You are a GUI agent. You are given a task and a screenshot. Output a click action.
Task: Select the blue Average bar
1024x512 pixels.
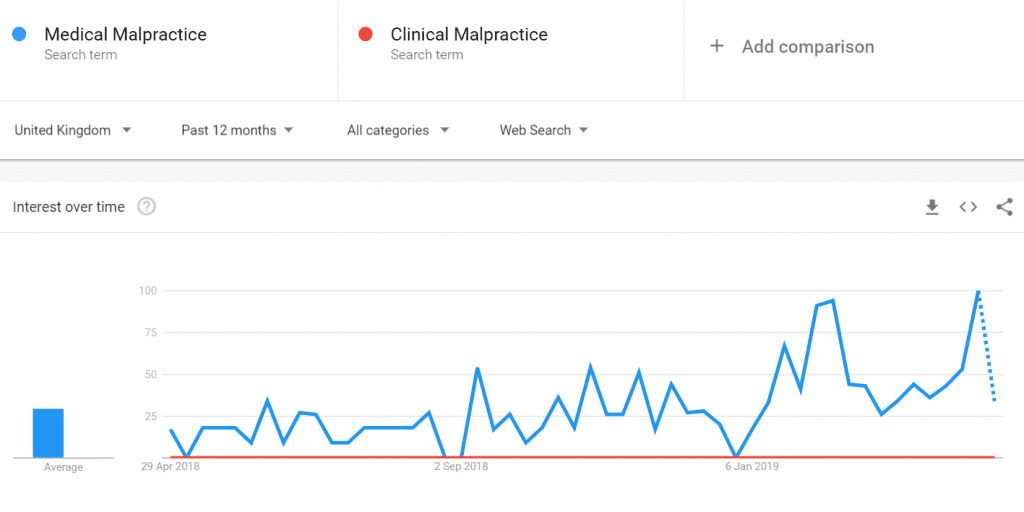pyautogui.click(x=48, y=433)
